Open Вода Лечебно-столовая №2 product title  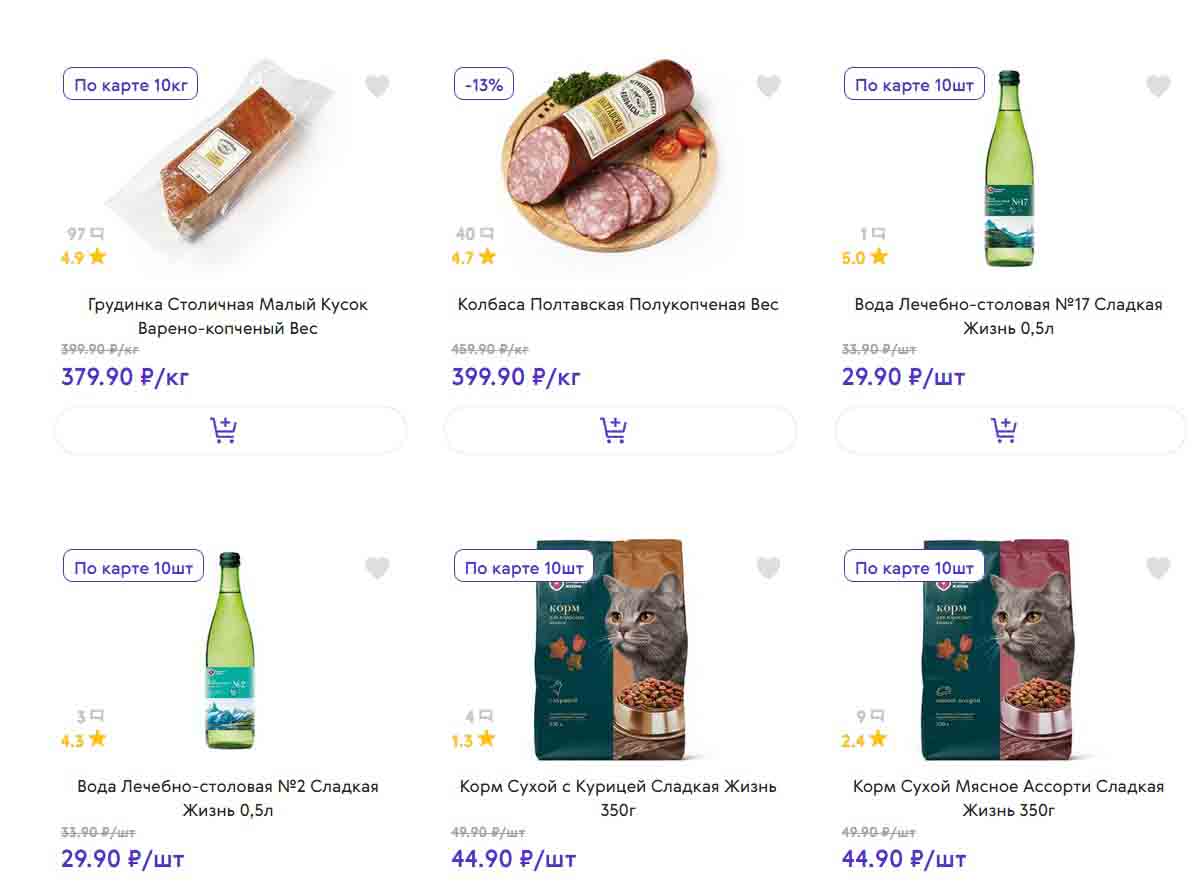click(x=228, y=798)
